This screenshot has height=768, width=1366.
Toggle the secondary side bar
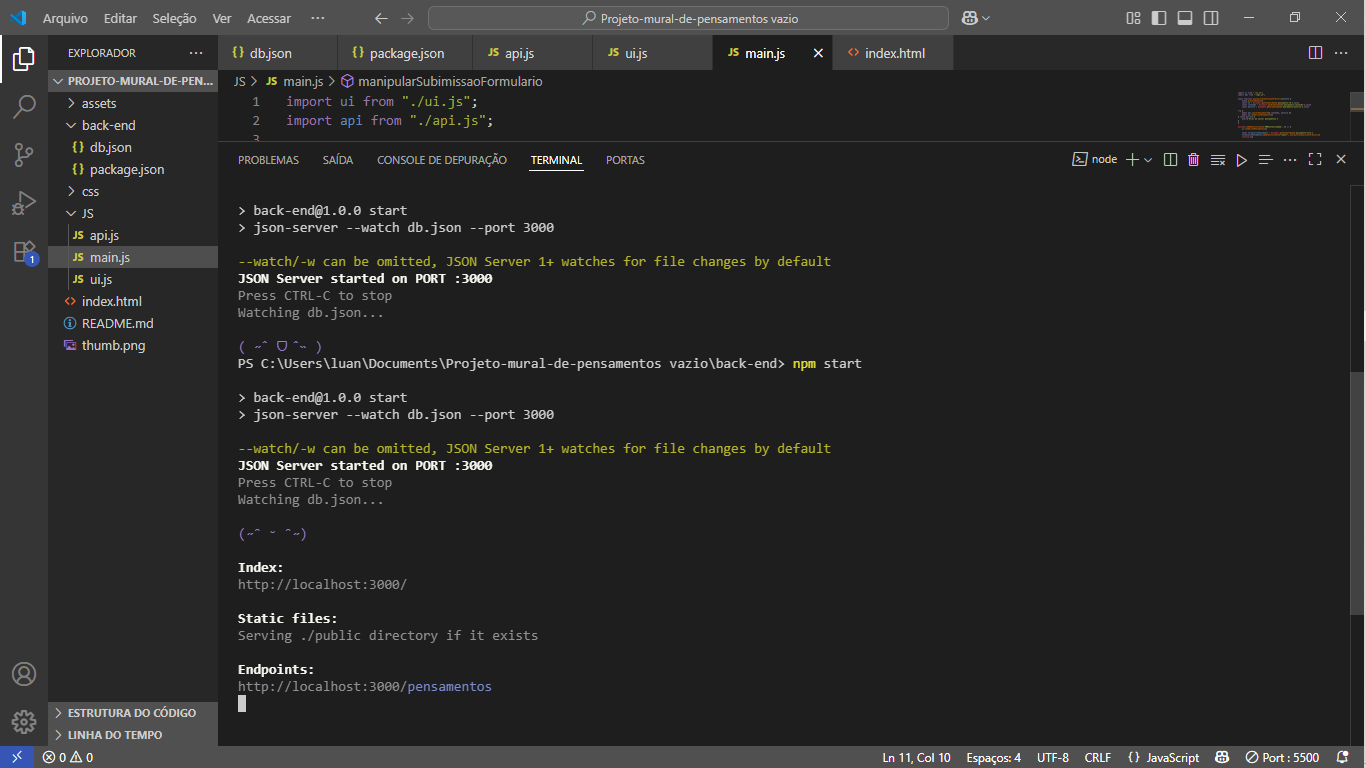[1211, 18]
